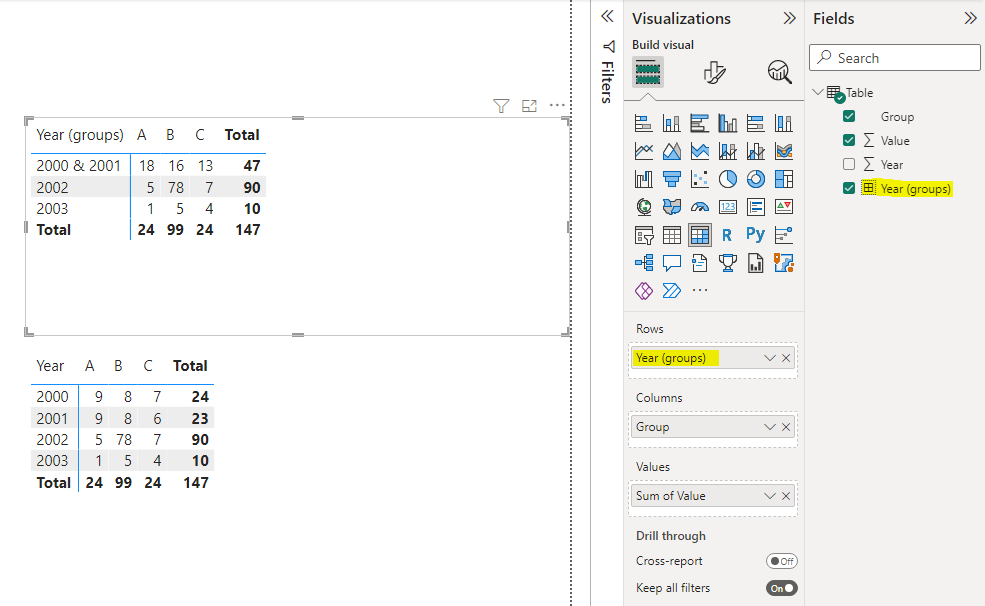This screenshot has height=606, width=985.
Task: Choose the slicer visual
Action: [643, 235]
